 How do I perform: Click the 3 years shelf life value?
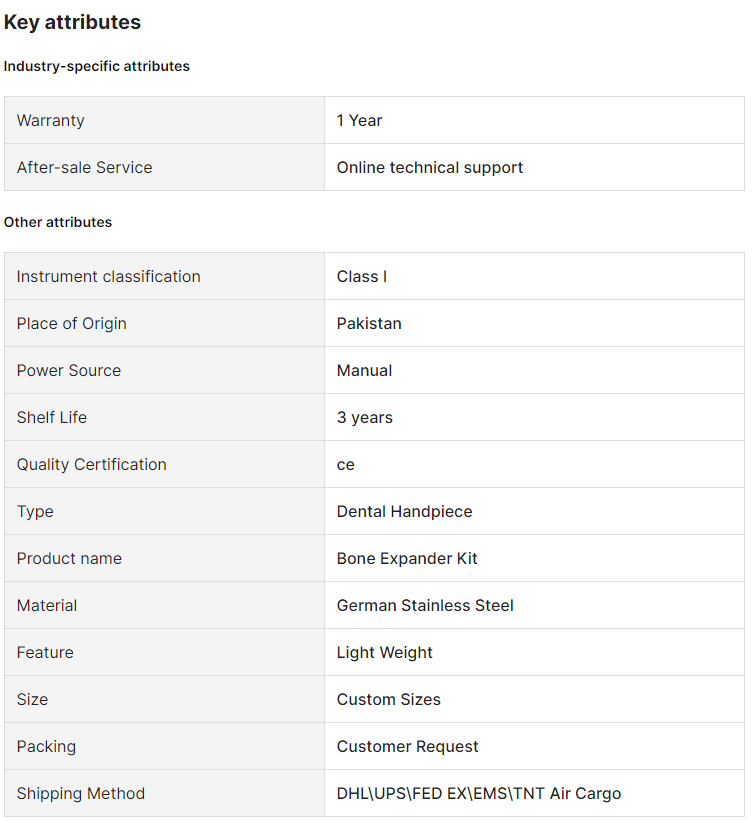click(x=365, y=417)
